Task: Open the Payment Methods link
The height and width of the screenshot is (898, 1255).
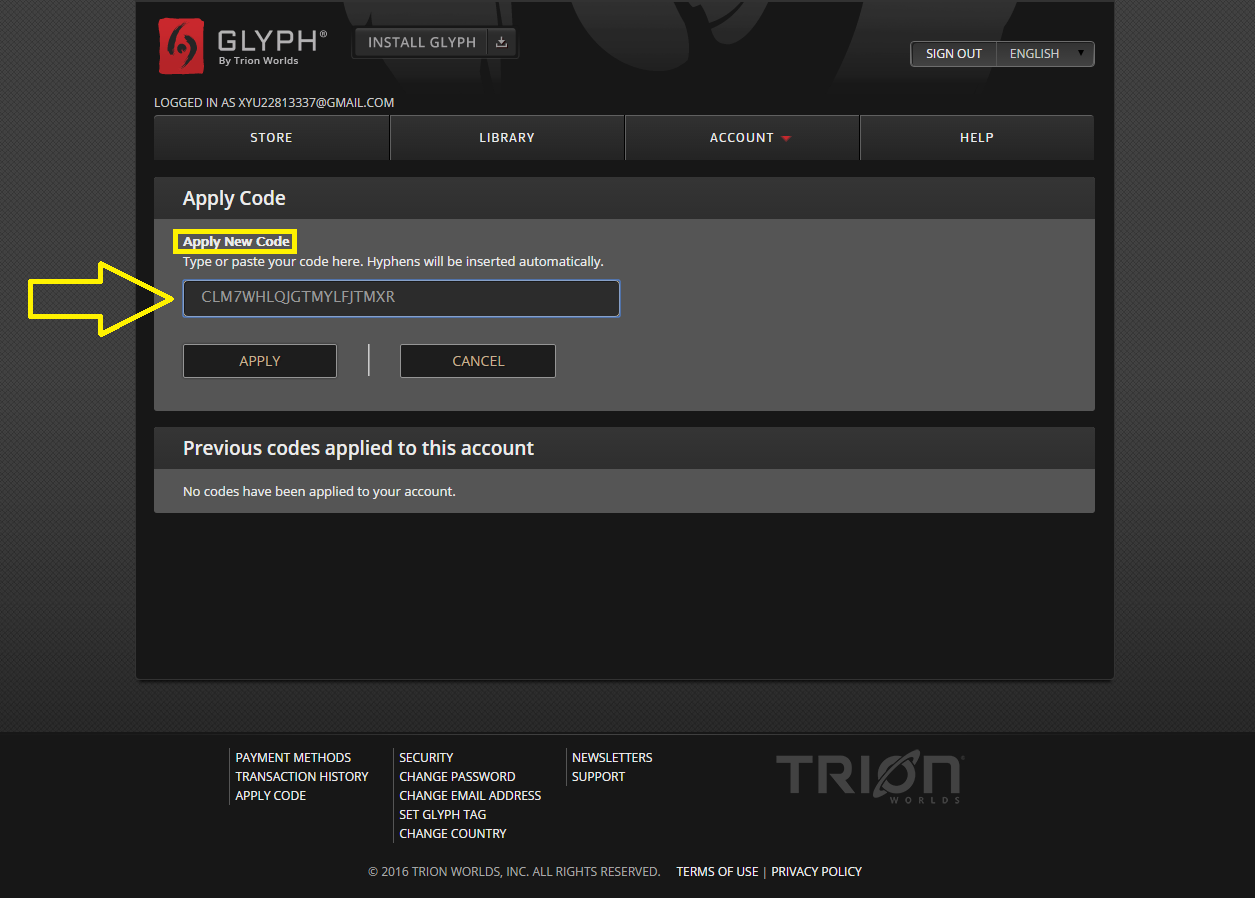Action: [293, 758]
